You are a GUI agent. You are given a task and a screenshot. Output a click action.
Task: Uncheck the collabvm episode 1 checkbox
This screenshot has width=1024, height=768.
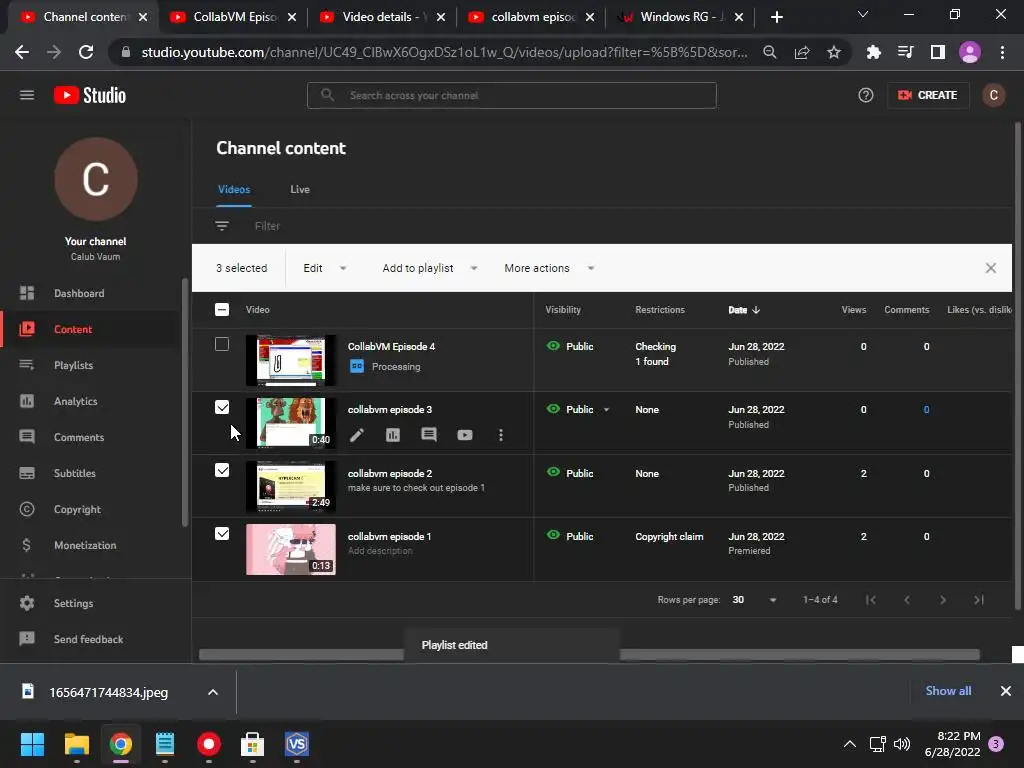pos(222,534)
